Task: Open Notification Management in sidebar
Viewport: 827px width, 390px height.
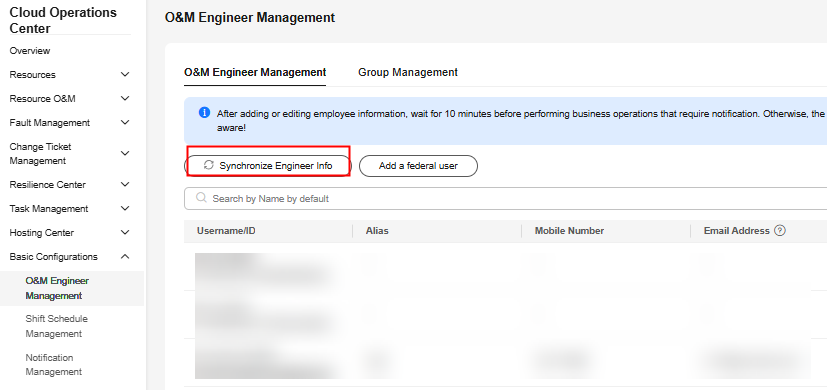Action: pos(54,365)
